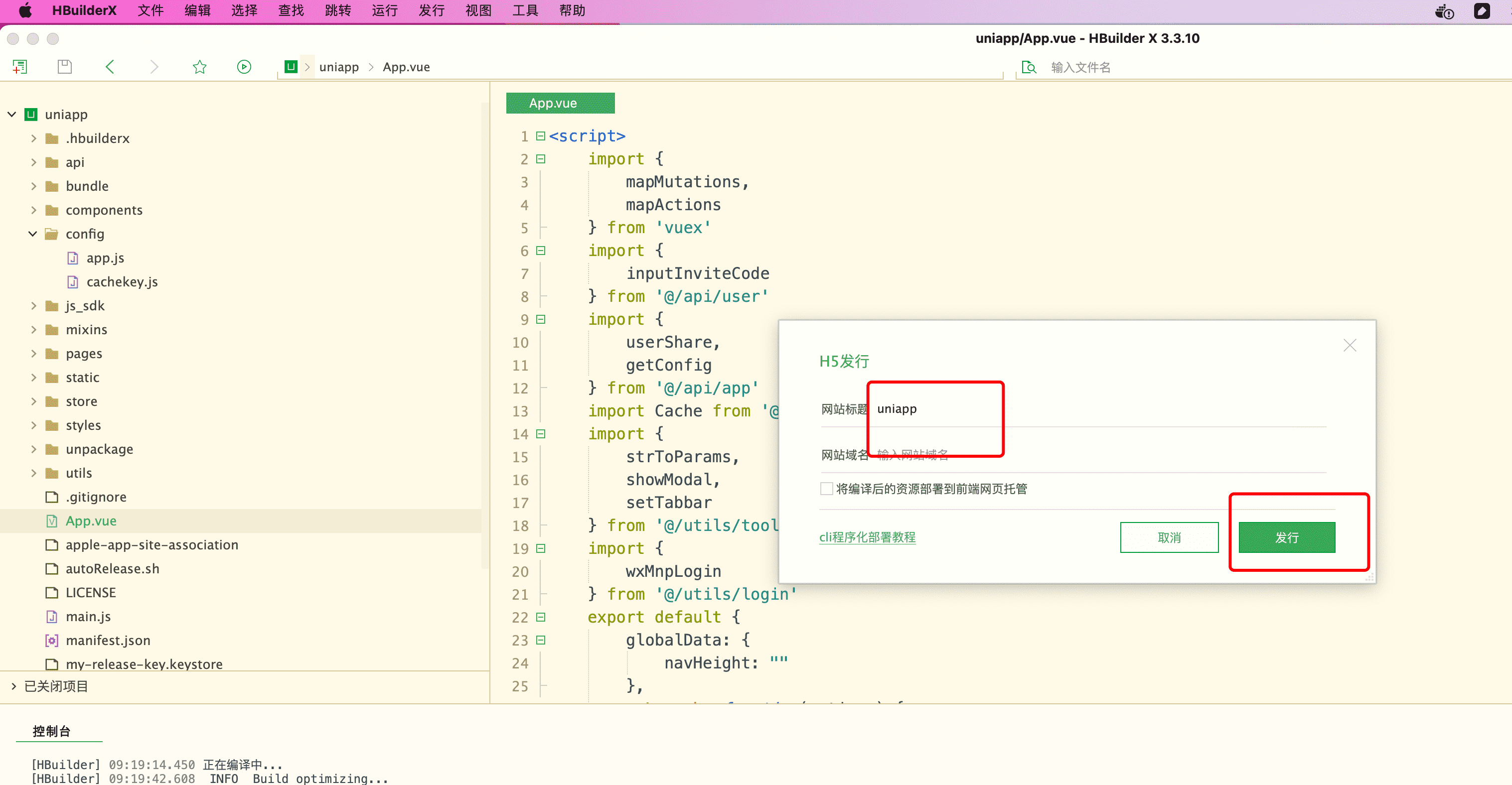This screenshot has width=1512, height=785.
Task: Expand the 已关闭项目 section
Action: click(13, 686)
